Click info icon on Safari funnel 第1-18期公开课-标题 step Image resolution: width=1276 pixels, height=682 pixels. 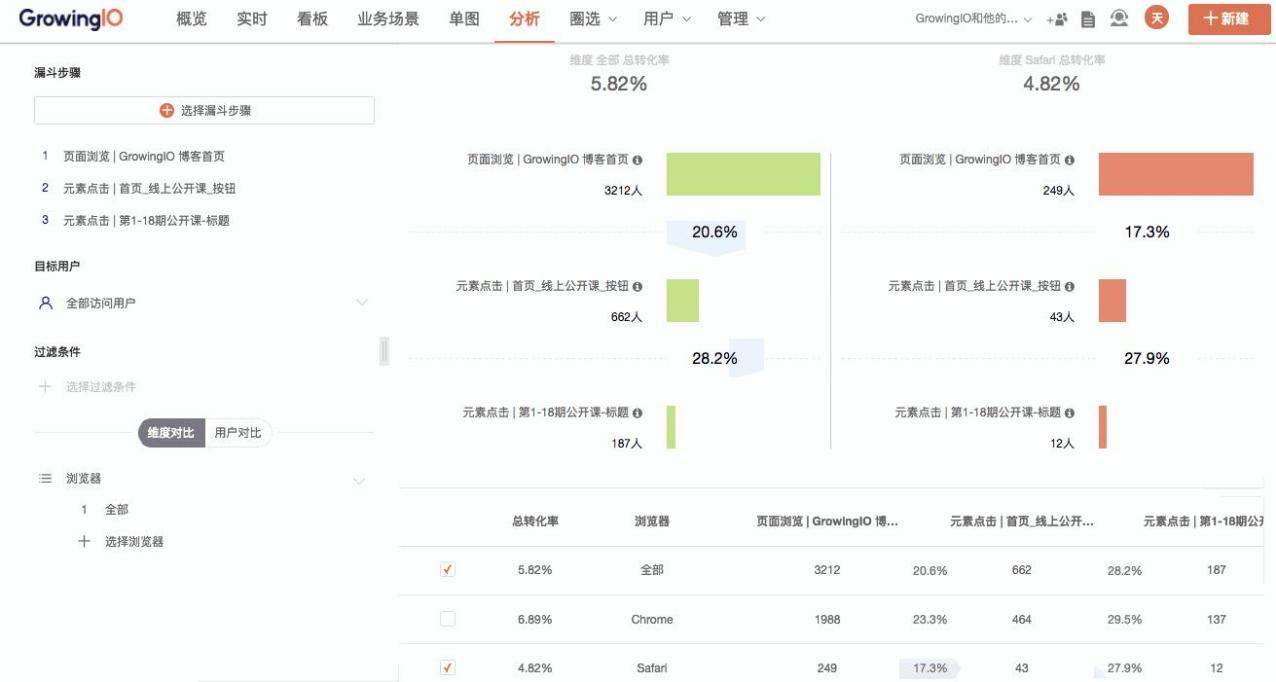pyautogui.click(x=1070, y=413)
